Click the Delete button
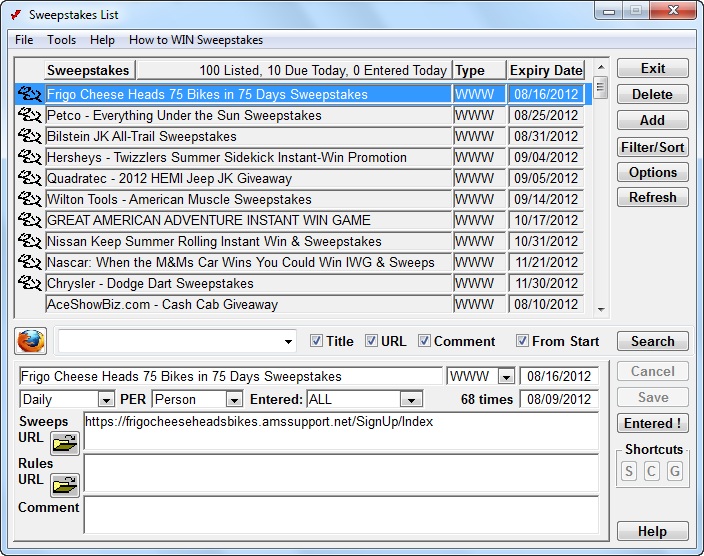The image size is (704, 556). click(653, 94)
